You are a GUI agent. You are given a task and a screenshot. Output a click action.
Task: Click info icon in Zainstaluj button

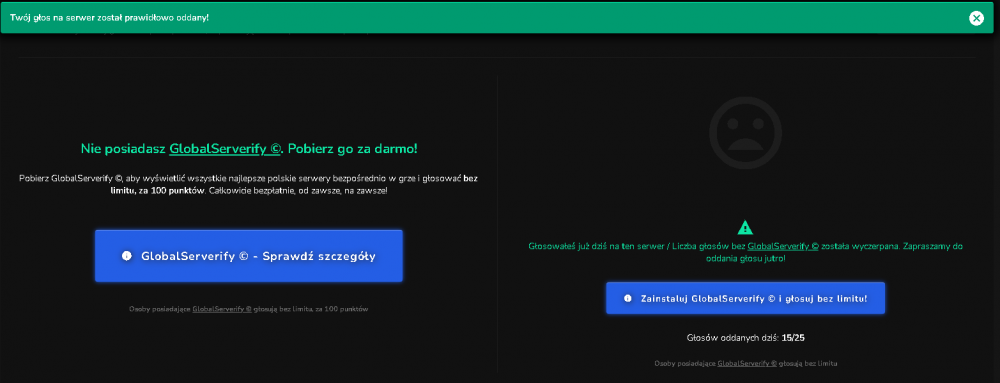coord(628,298)
